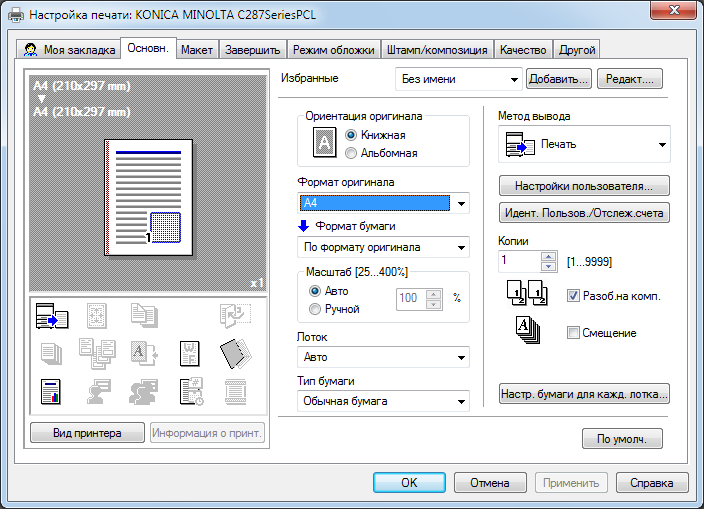Select the Основн. tab
This screenshot has width=704, height=509.
click(x=148, y=48)
